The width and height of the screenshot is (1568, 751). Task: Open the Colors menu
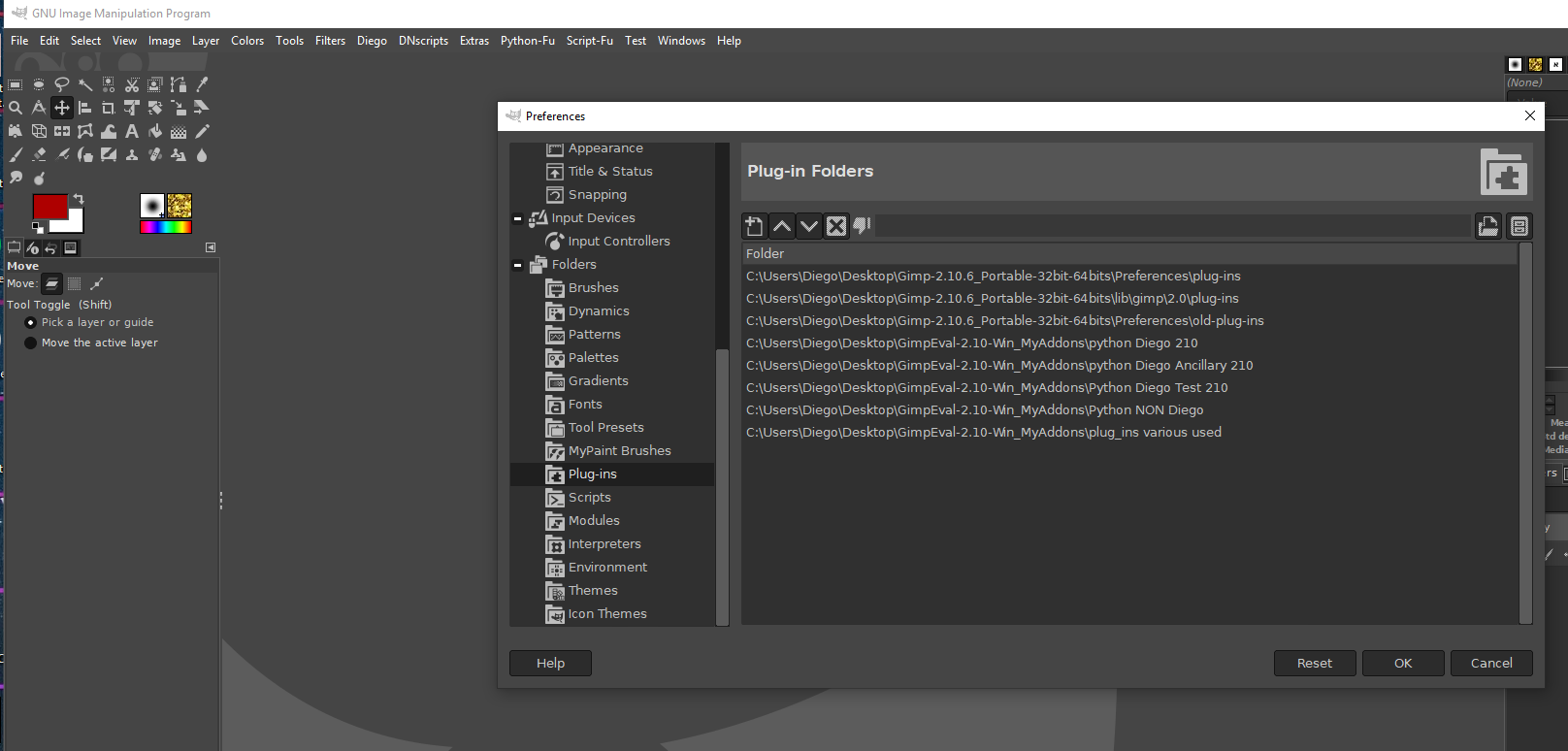pos(247,41)
